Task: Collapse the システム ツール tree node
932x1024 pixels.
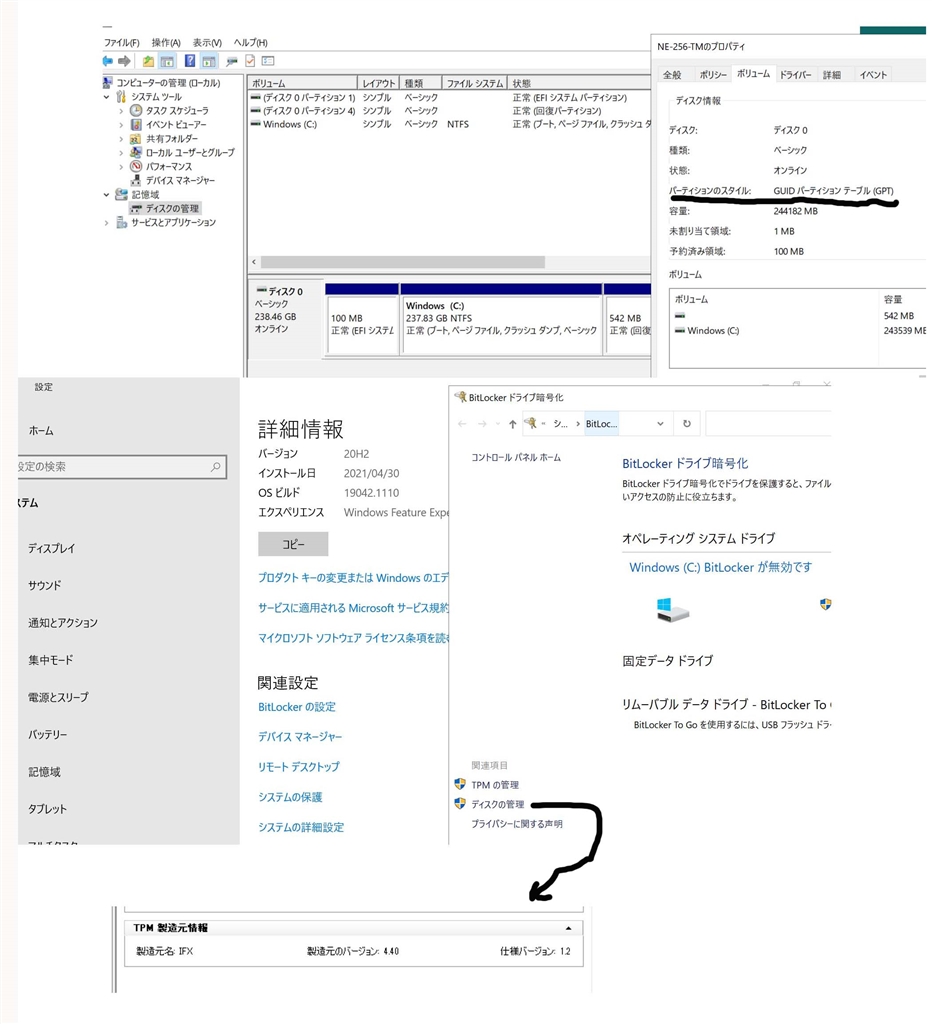Action: (x=106, y=97)
